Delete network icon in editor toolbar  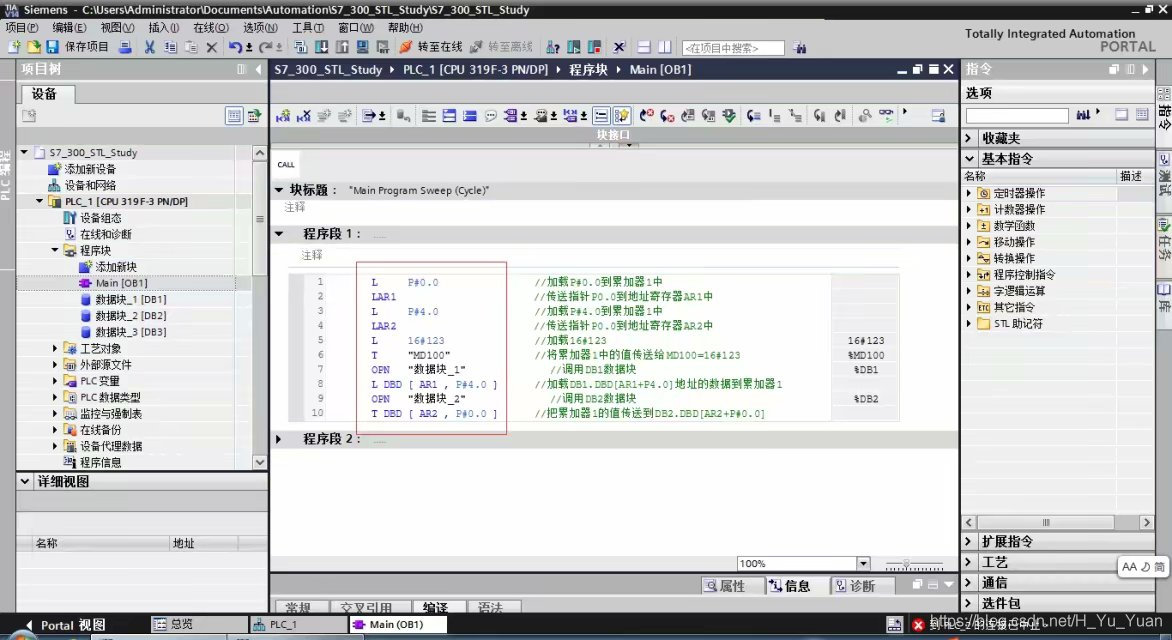(x=303, y=116)
